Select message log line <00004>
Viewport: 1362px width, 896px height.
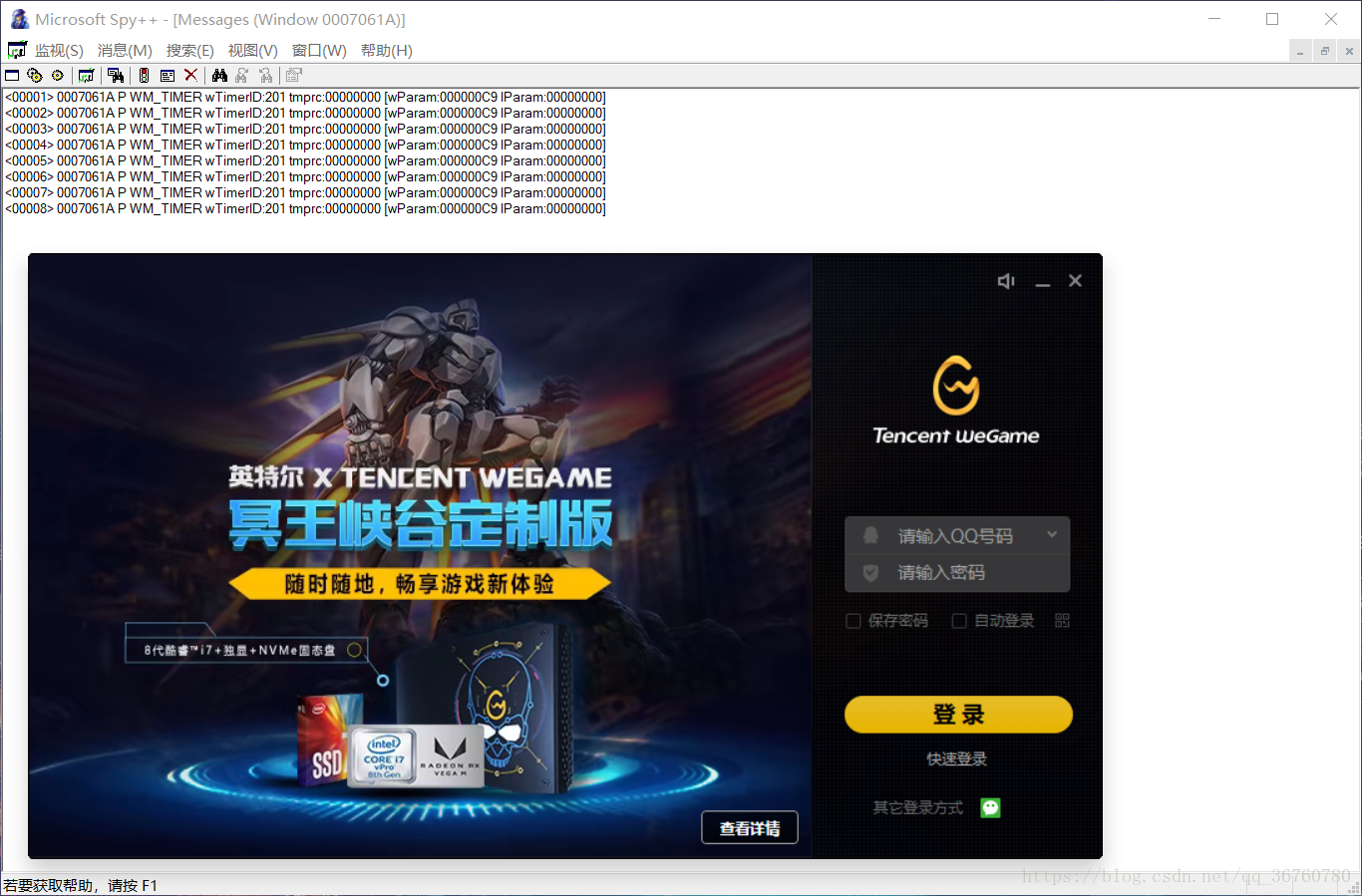305,146
